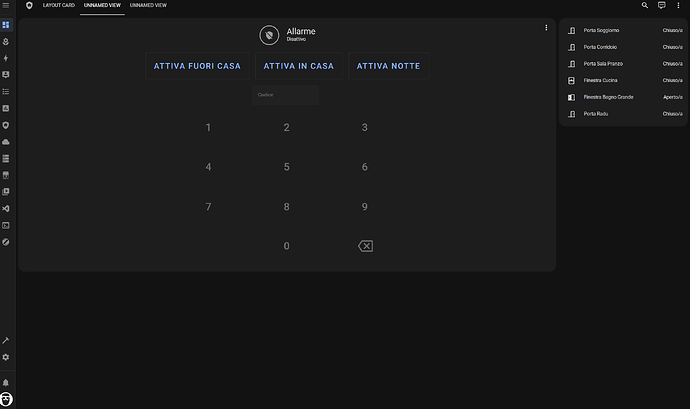Tap keypad digit 6
Image resolution: width=690 pixels, height=409 pixels.
(364, 167)
